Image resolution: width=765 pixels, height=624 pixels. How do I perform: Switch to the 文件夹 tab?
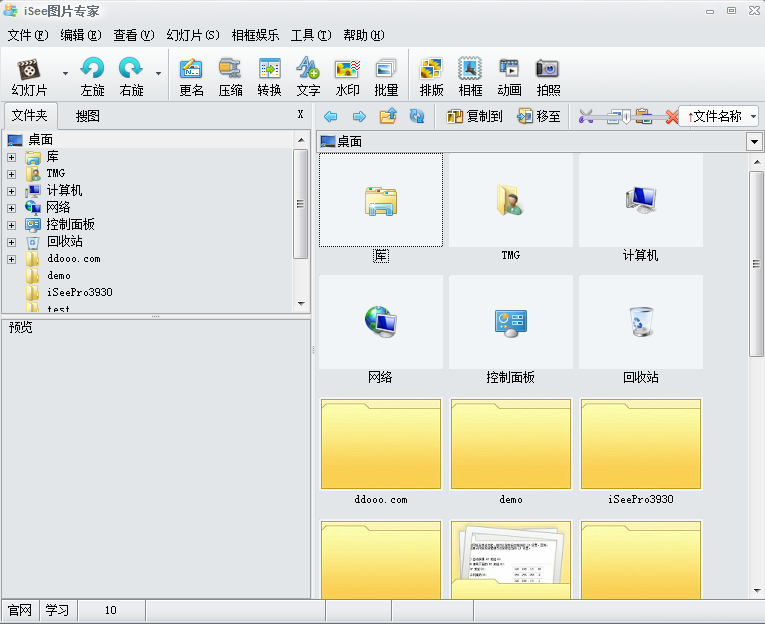click(30, 115)
